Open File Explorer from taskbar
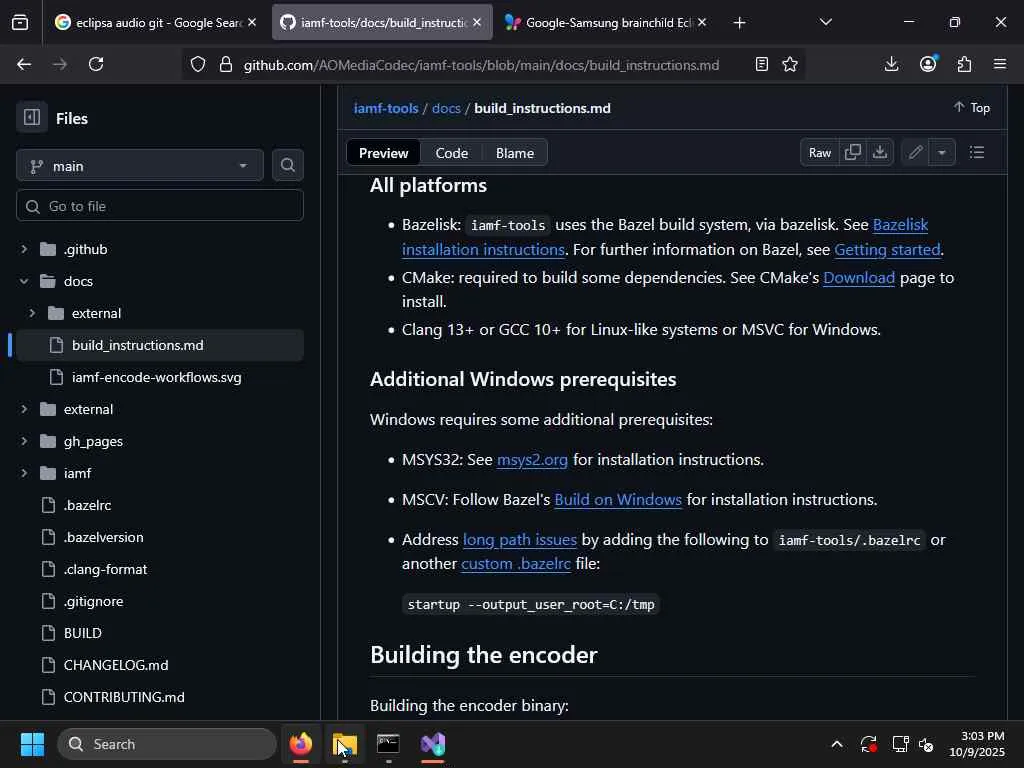The height and width of the screenshot is (768, 1024). (x=345, y=744)
